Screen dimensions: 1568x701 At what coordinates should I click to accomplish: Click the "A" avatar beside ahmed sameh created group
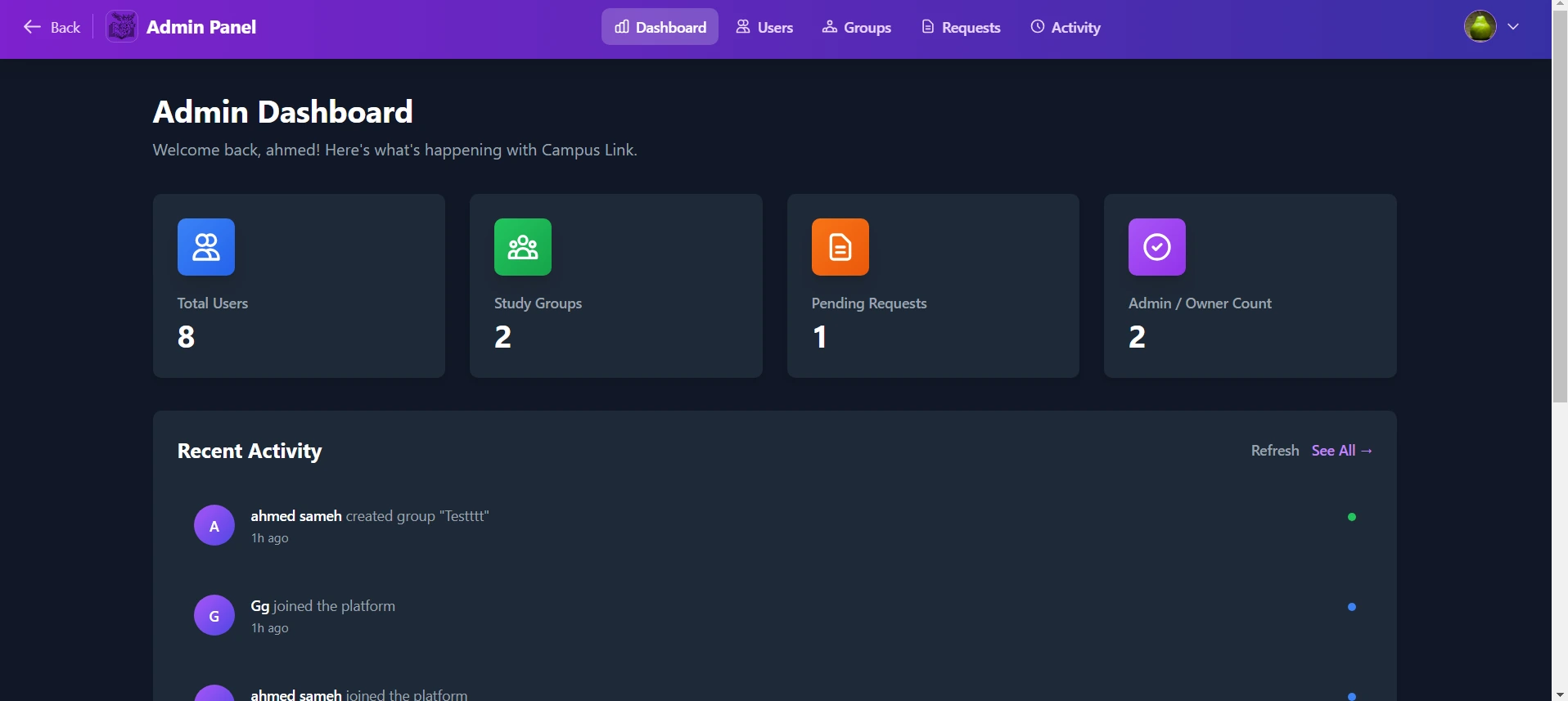214,525
